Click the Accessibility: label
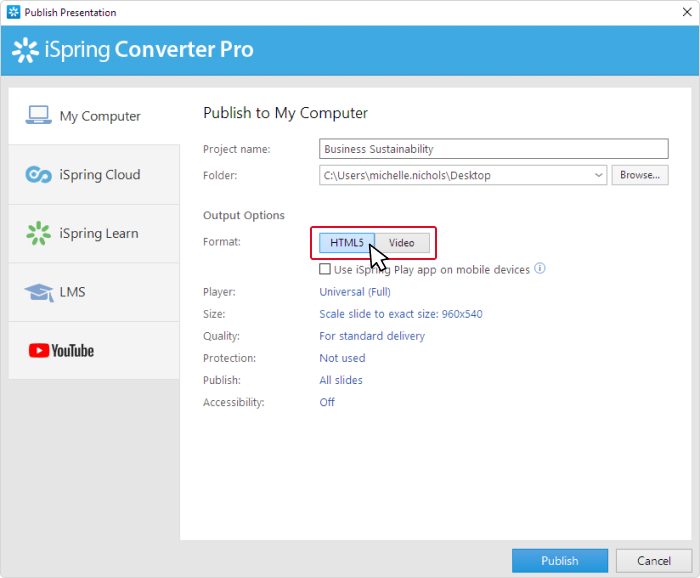700x578 pixels. [234, 403]
